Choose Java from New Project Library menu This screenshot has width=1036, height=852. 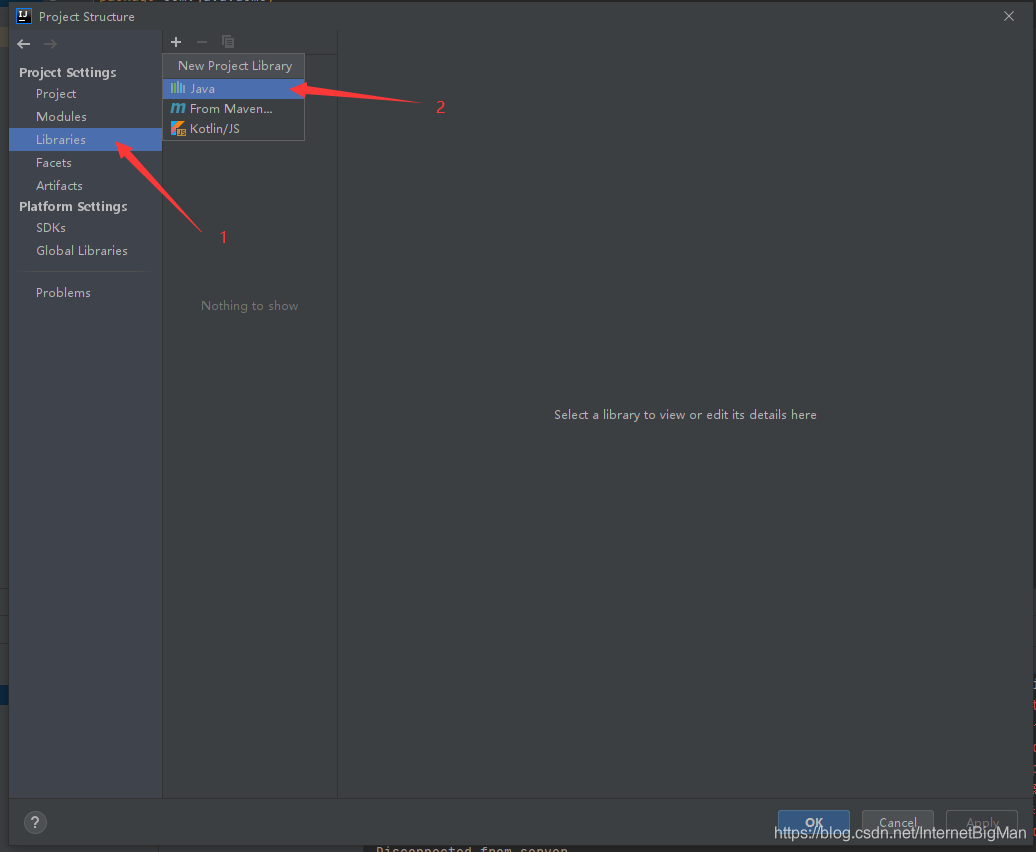[233, 89]
